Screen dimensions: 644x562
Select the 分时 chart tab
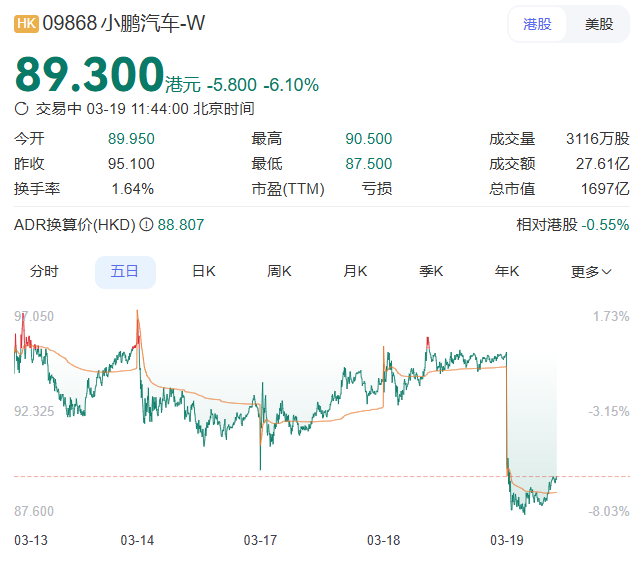[x=44, y=271]
